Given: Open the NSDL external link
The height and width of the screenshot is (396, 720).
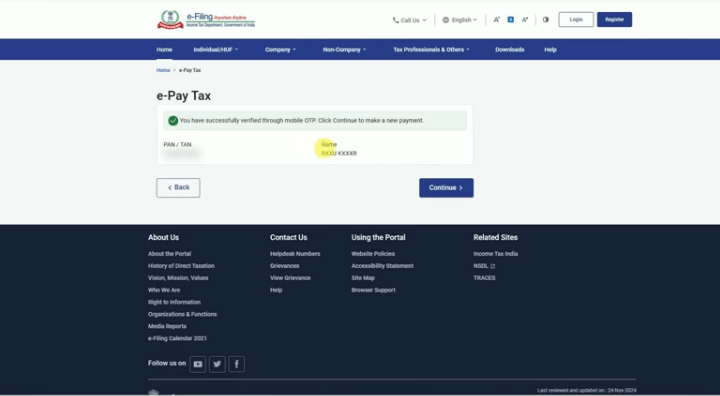Looking at the screenshot, I should pos(484,266).
